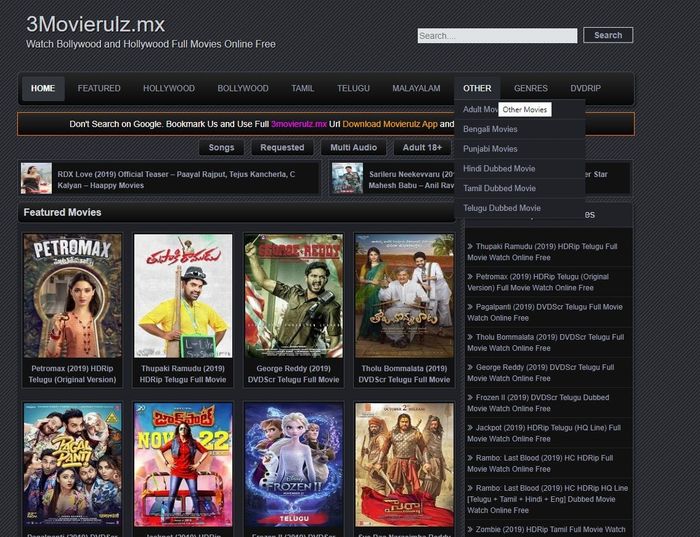Focus the search input field
This screenshot has height=537, width=700.
tap(497, 35)
